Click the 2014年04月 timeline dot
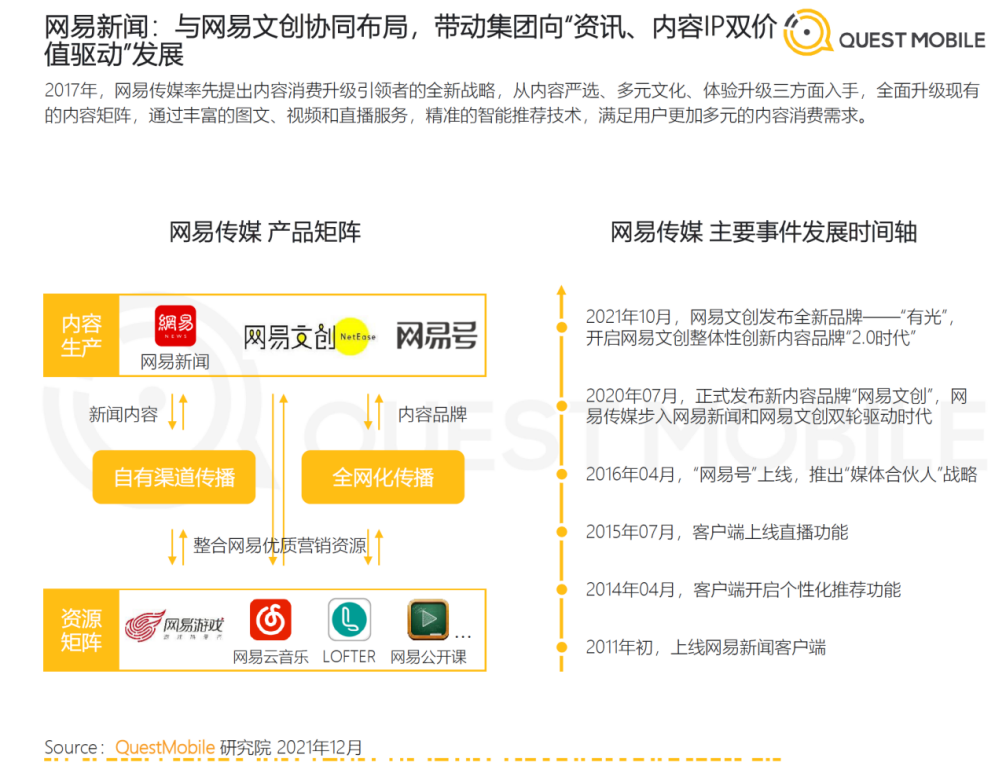This screenshot has width=995, height=766. 562,590
